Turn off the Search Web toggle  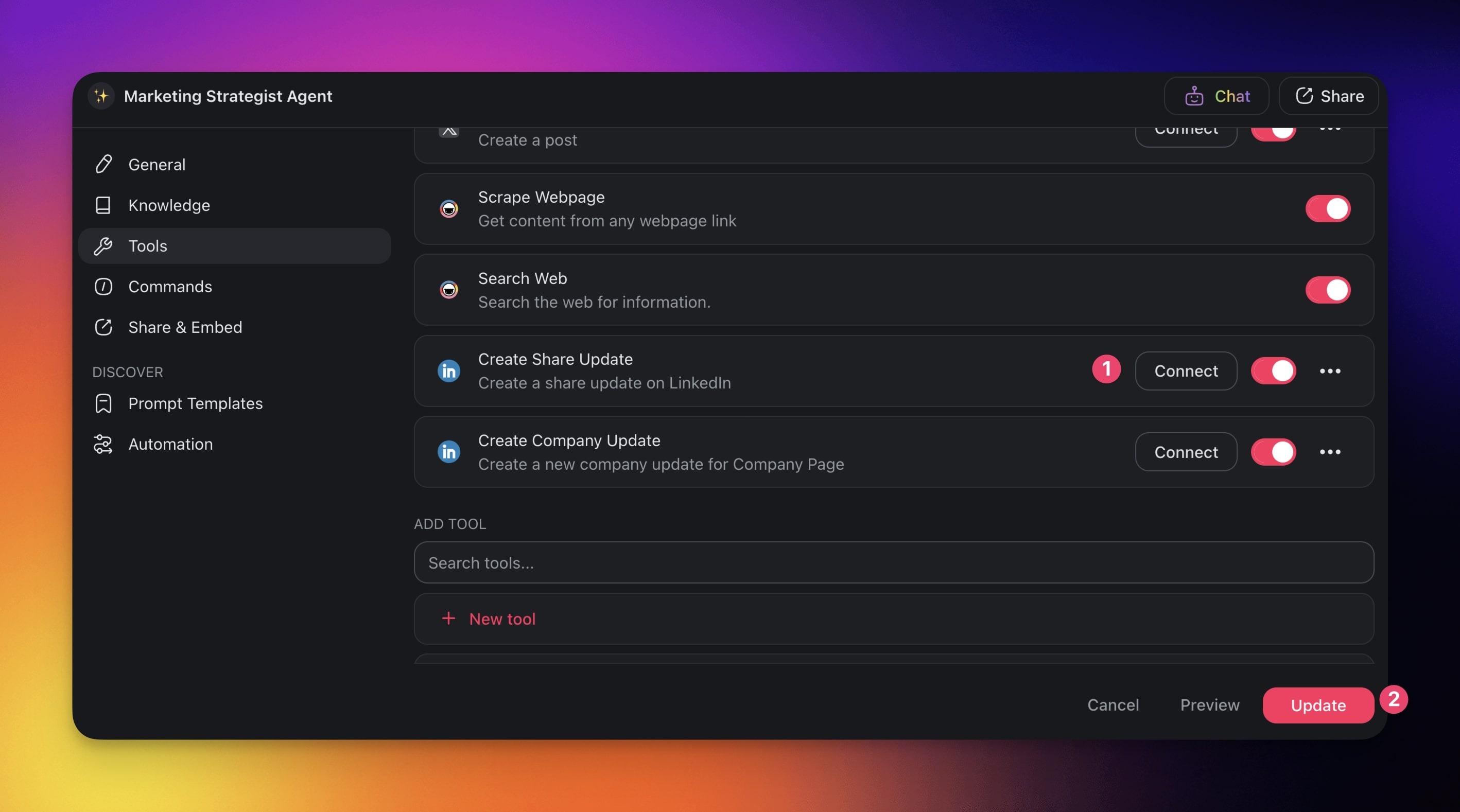point(1327,290)
